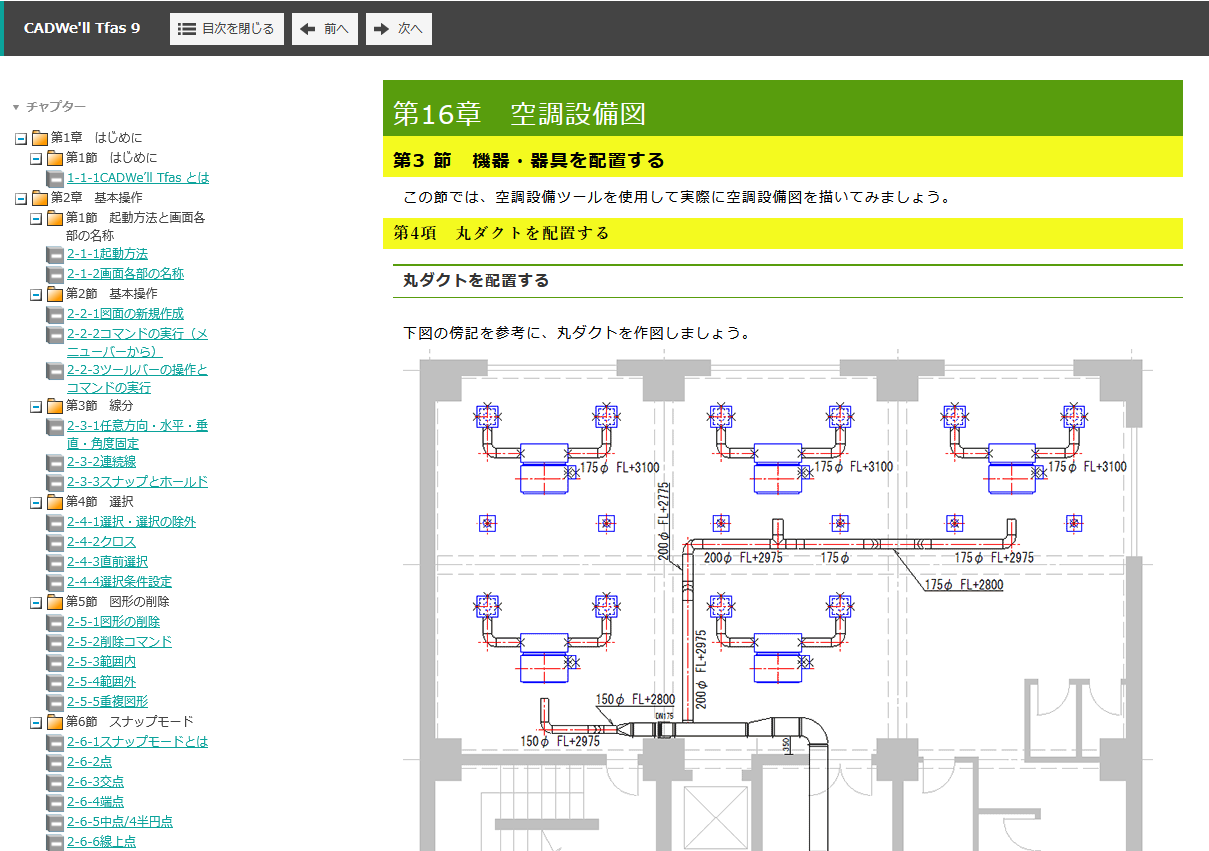Open the 2-2-1図面の新規作成 topic

tap(125, 314)
